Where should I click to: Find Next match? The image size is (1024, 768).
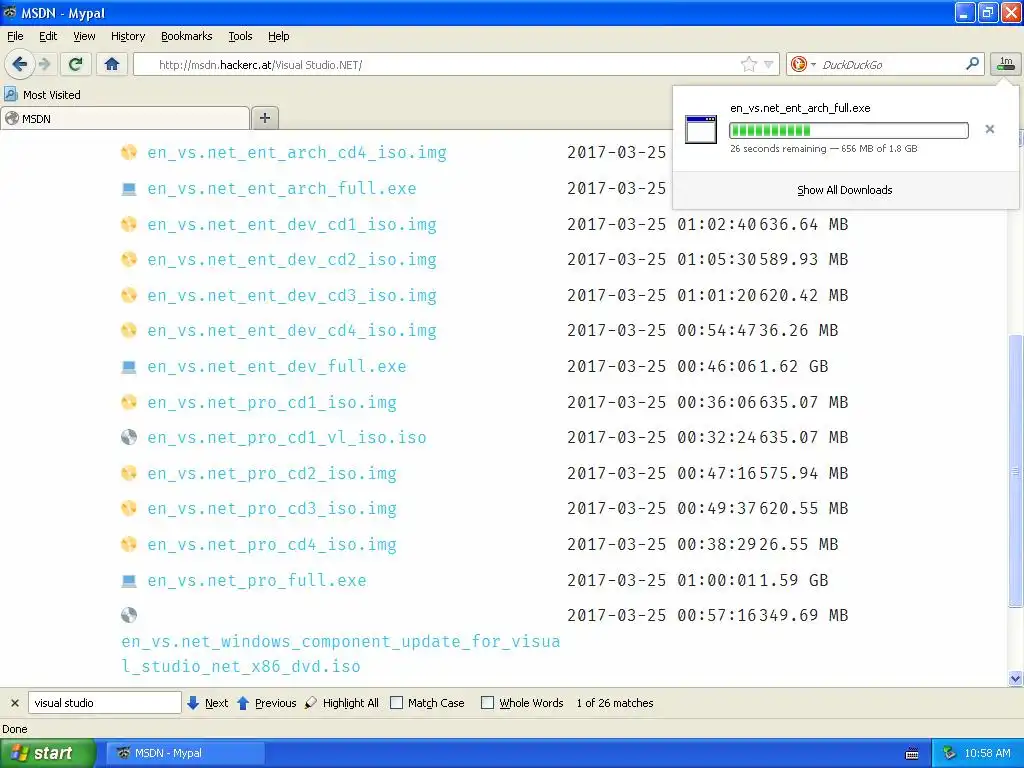pos(208,703)
